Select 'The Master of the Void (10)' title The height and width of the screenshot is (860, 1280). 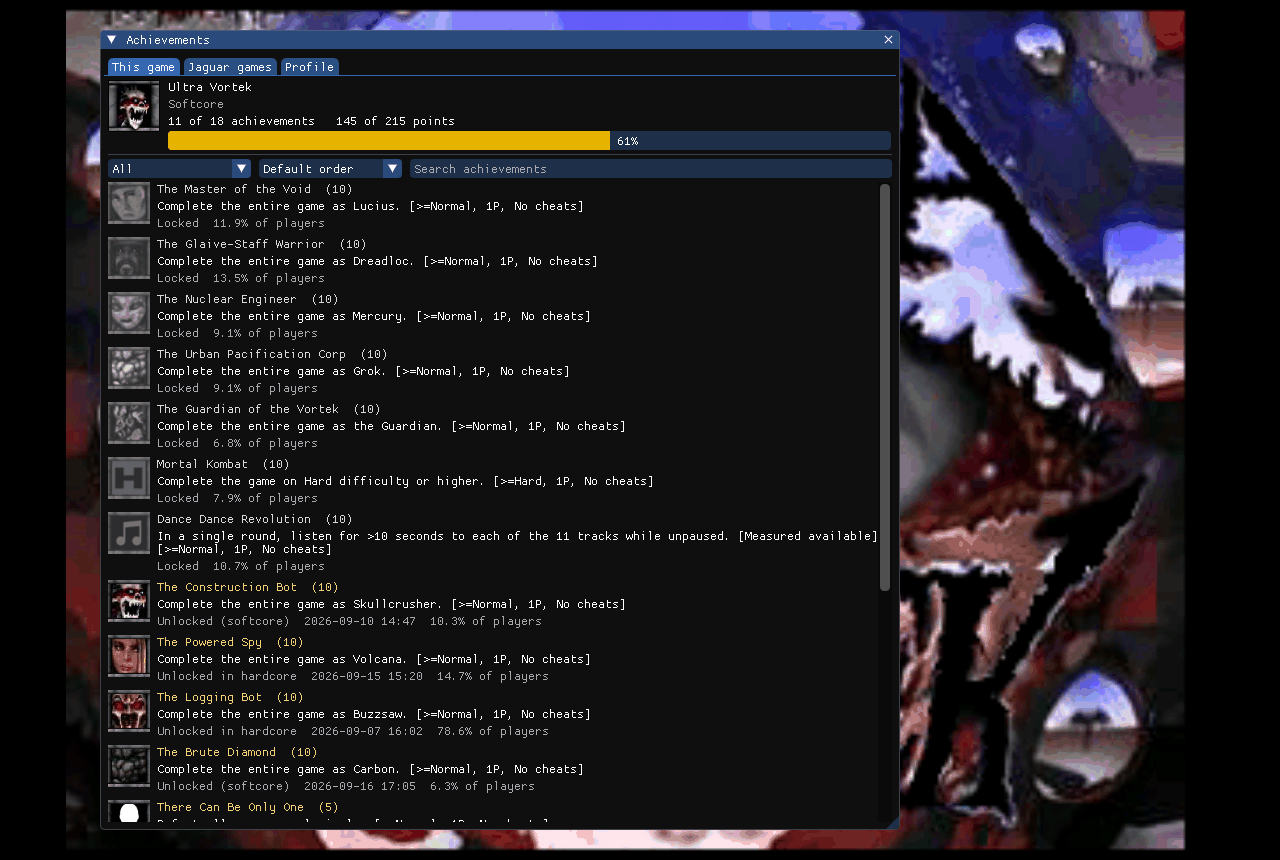click(x=255, y=189)
